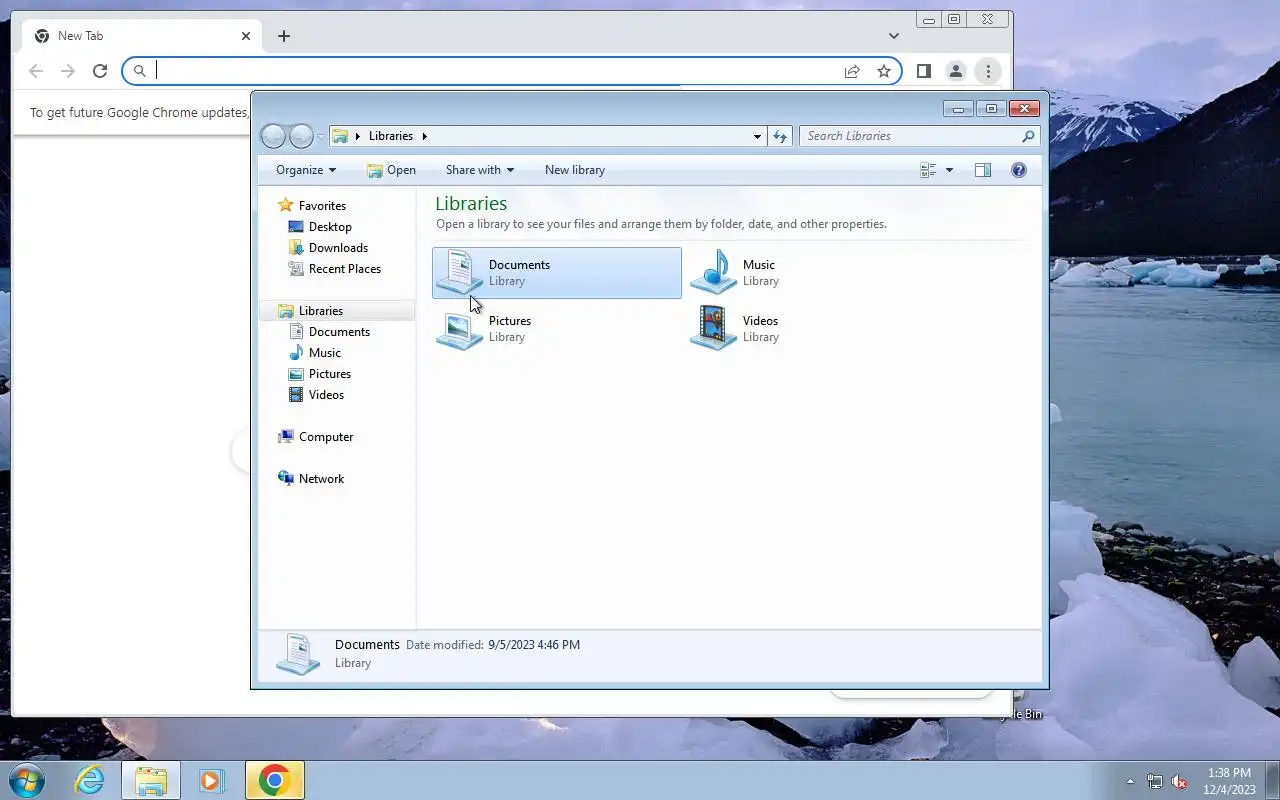Show the preview pane
The height and width of the screenshot is (800, 1280).
pos(983,170)
